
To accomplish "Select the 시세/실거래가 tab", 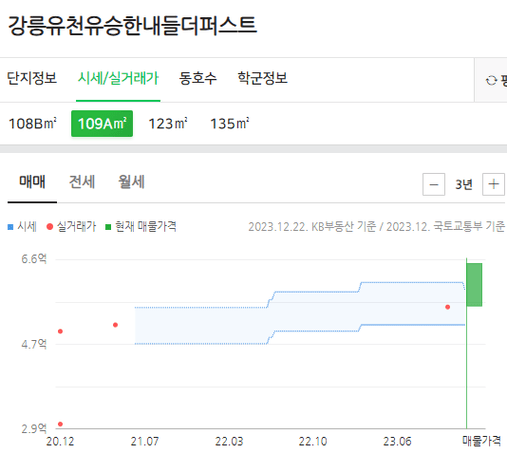I will click(118, 79).
